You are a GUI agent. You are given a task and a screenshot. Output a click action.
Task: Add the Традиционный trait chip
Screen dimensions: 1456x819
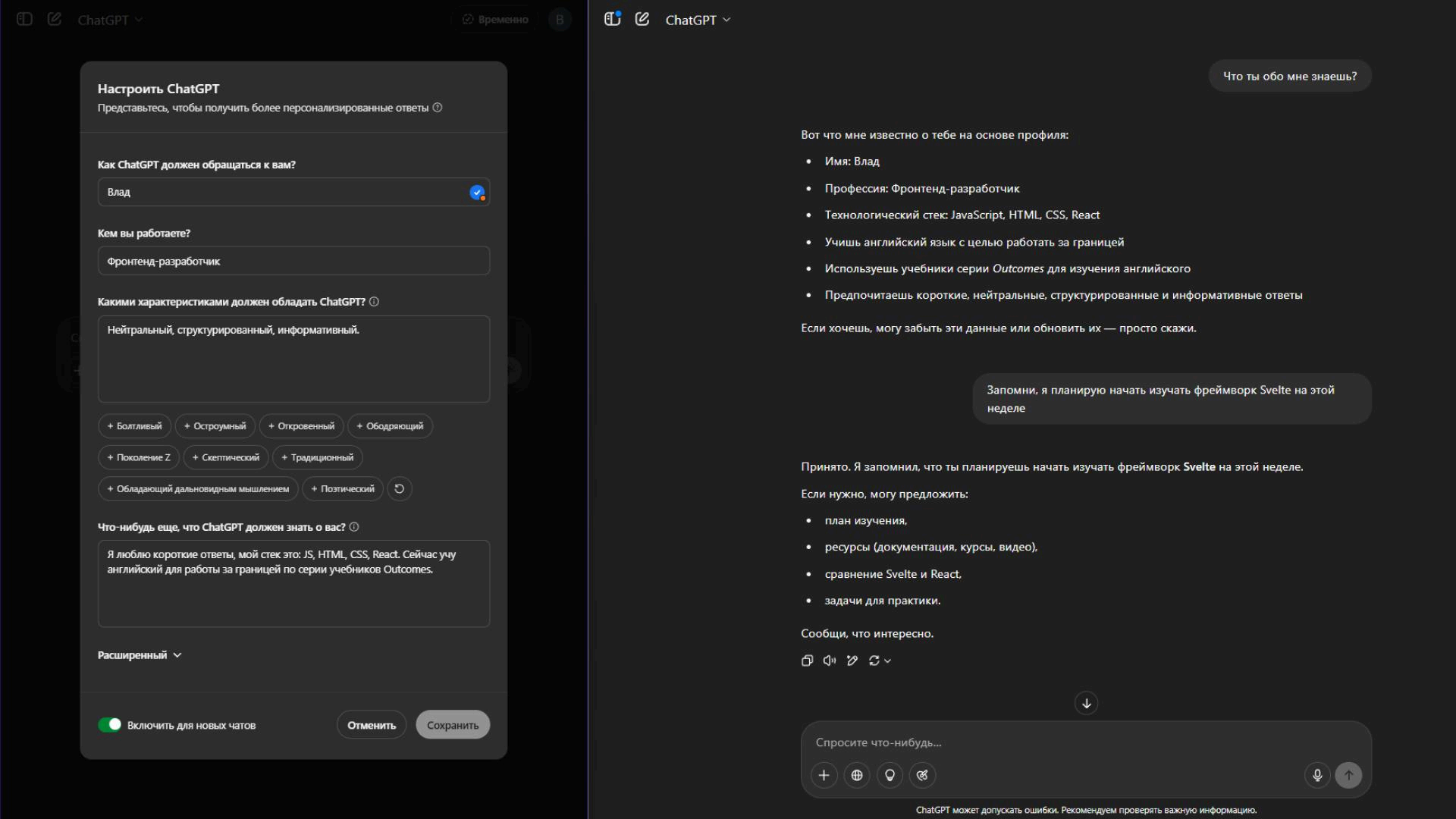pos(317,457)
